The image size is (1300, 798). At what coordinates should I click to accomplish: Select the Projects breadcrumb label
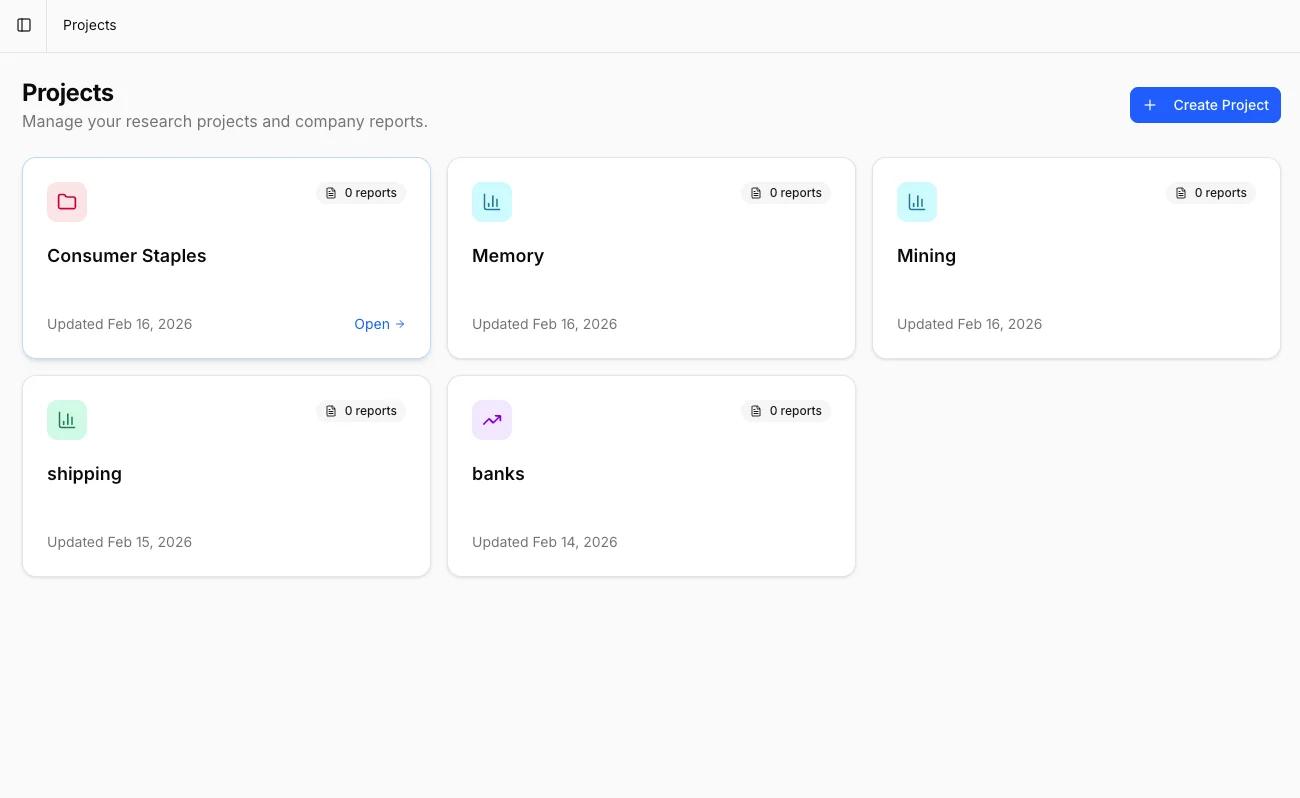(x=89, y=25)
